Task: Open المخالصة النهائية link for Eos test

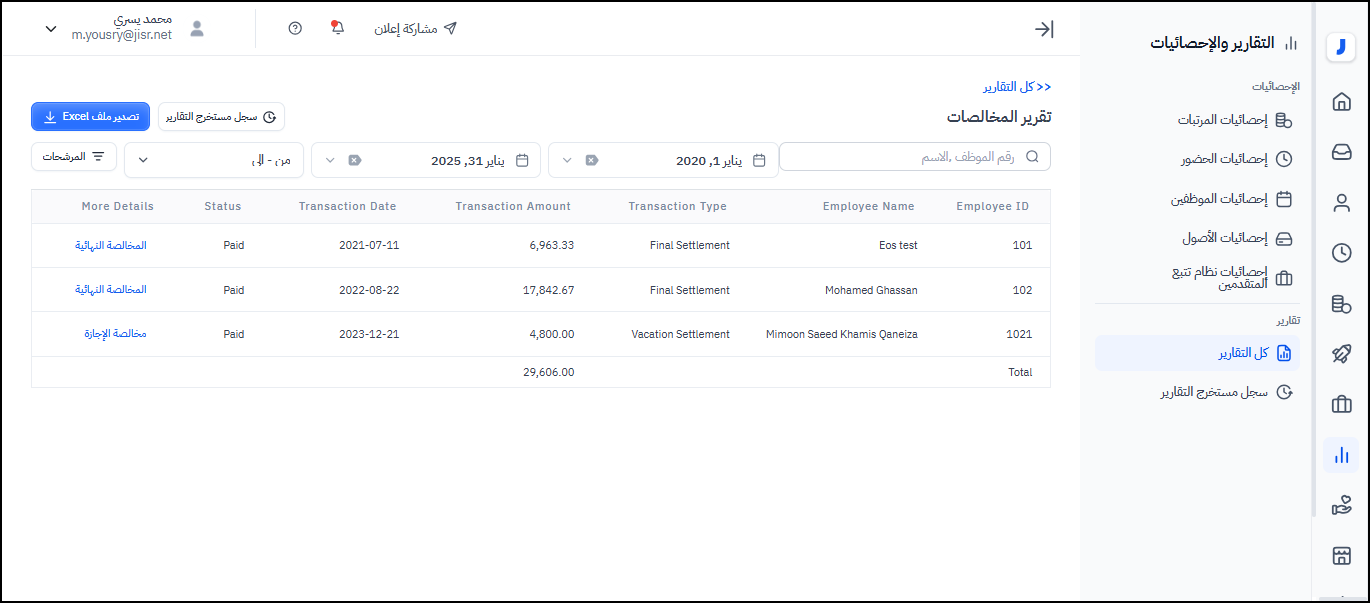Action: coord(110,245)
